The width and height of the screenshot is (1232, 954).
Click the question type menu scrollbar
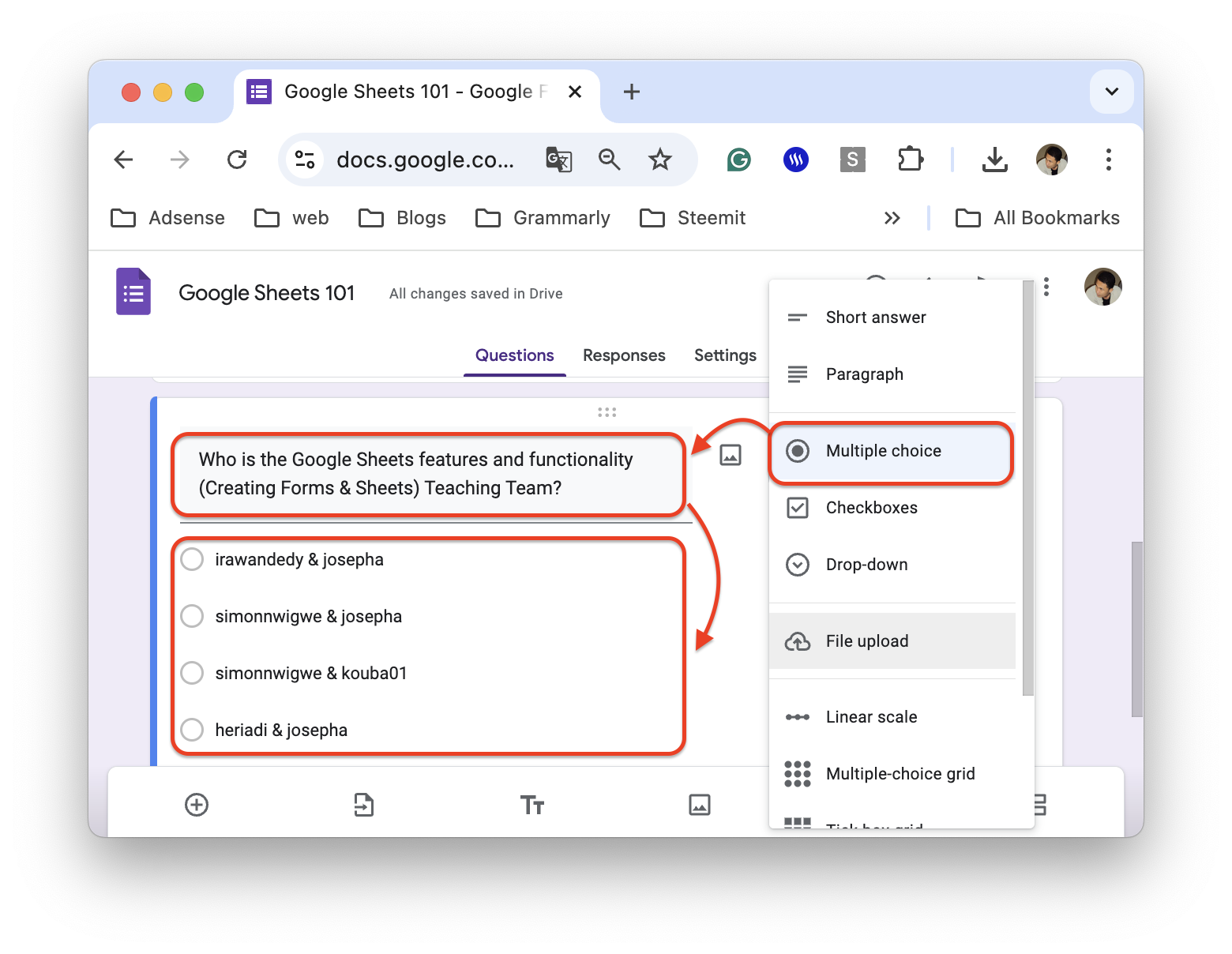(x=1028, y=488)
